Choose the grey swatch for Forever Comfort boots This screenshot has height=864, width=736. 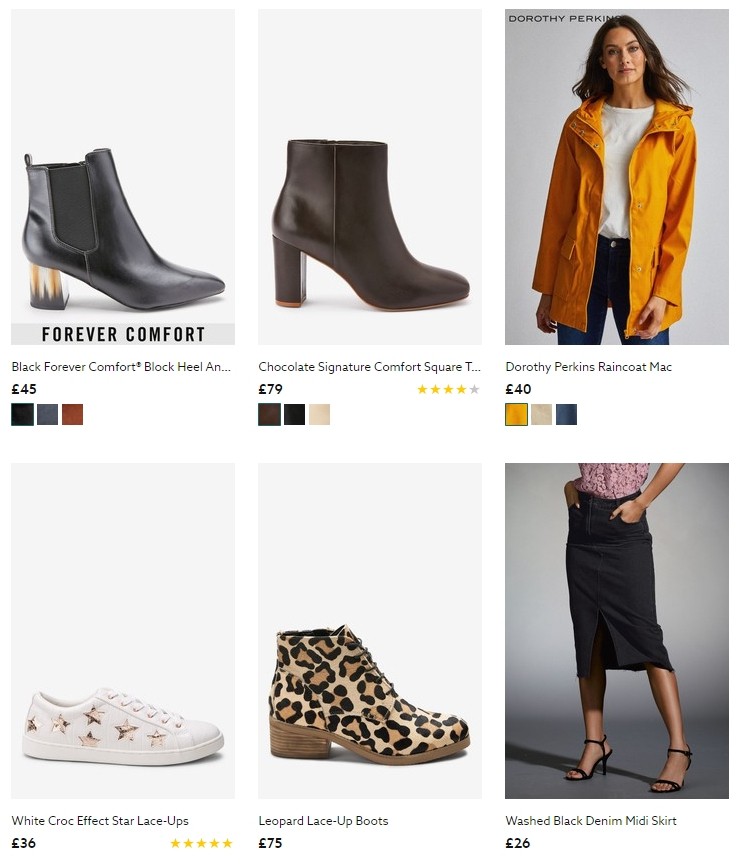pos(45,414)
